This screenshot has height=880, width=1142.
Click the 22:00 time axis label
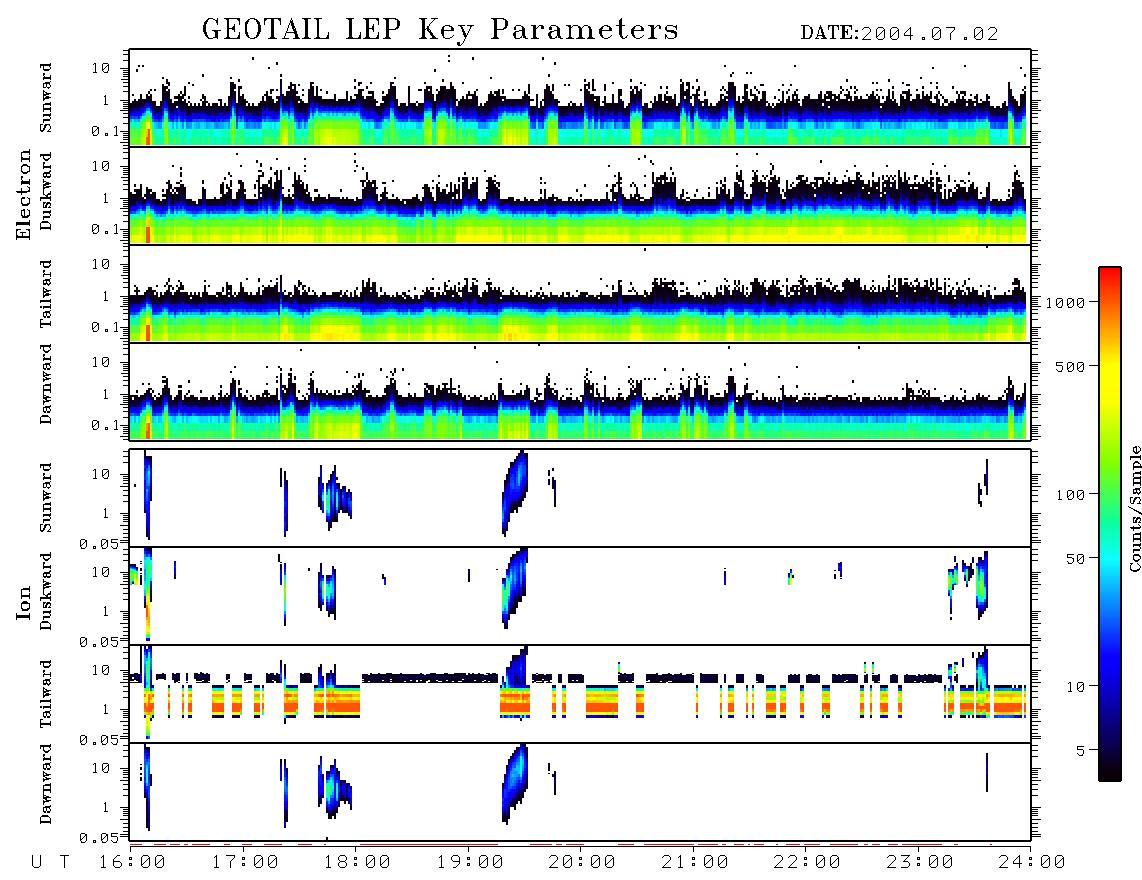click(807, 862)
